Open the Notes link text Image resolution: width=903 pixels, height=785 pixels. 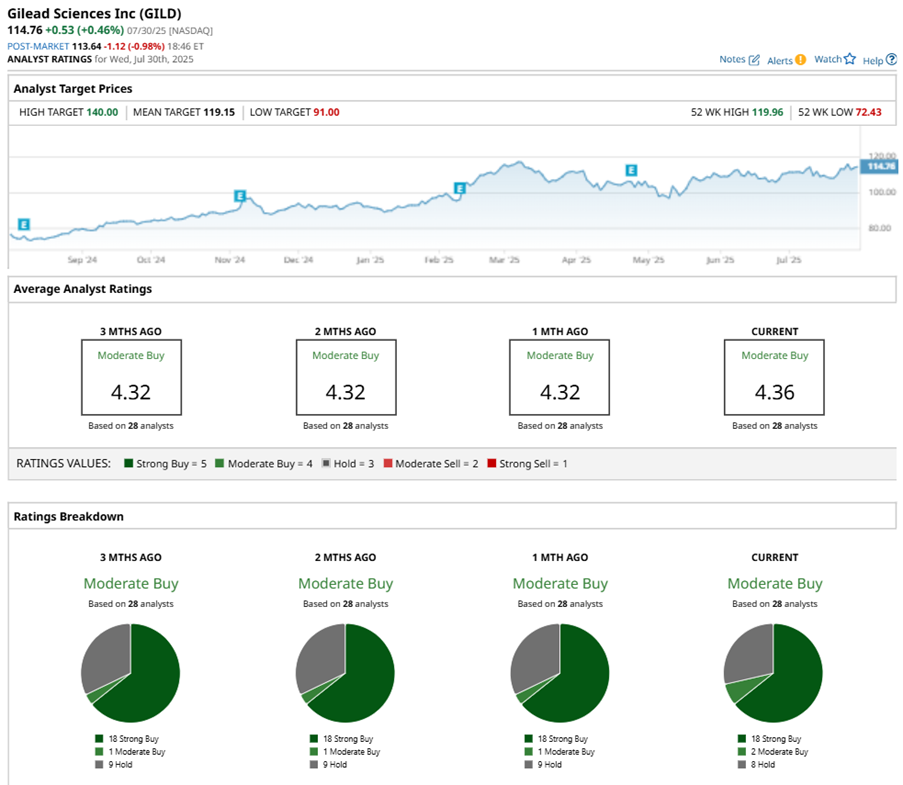coord(732,59)
